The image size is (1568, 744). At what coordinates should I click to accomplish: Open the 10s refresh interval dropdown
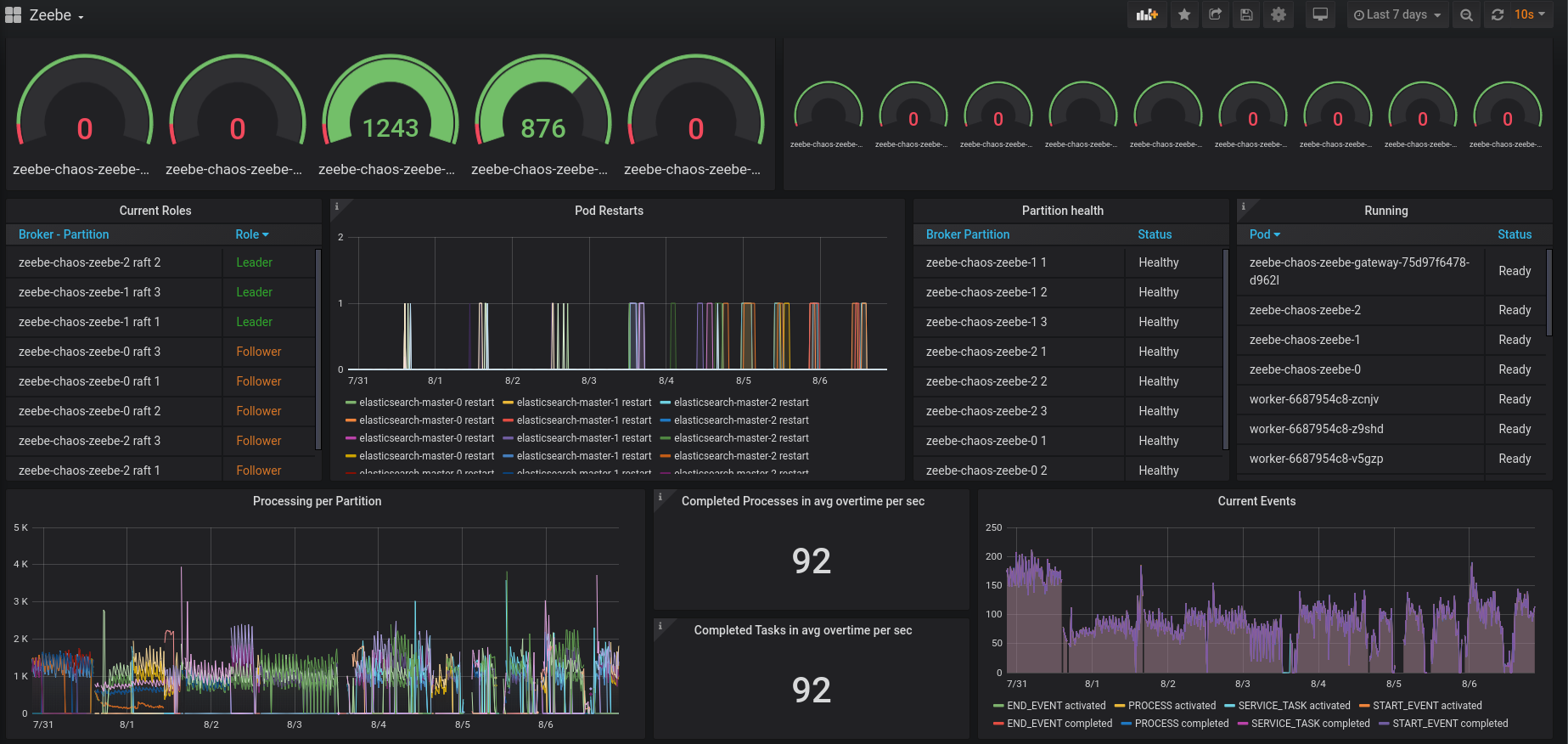[x=1531, y=15]
